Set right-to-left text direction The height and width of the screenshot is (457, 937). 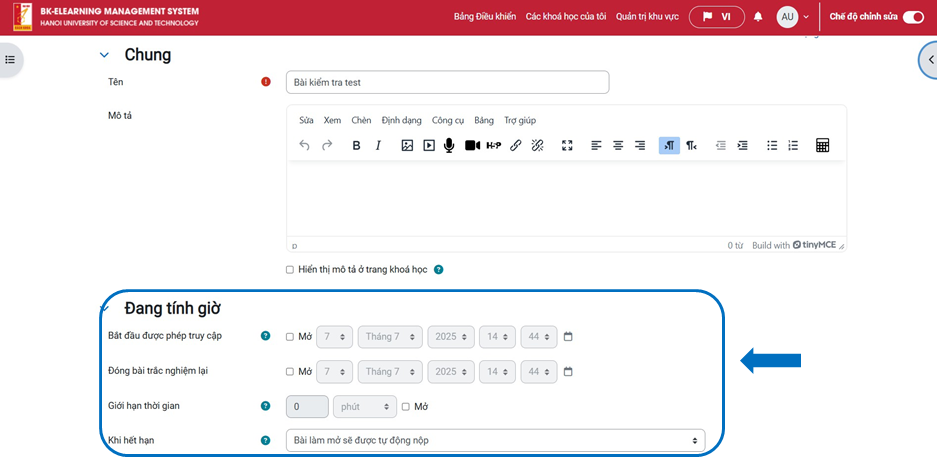pyautogui.click(x=691, y=145)
